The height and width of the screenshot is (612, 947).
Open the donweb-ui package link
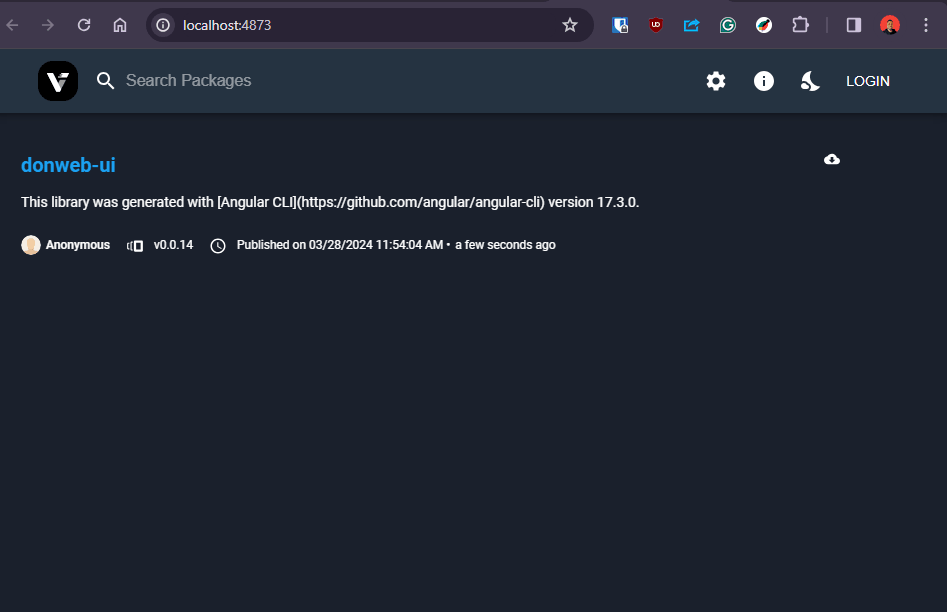[68, 165]
